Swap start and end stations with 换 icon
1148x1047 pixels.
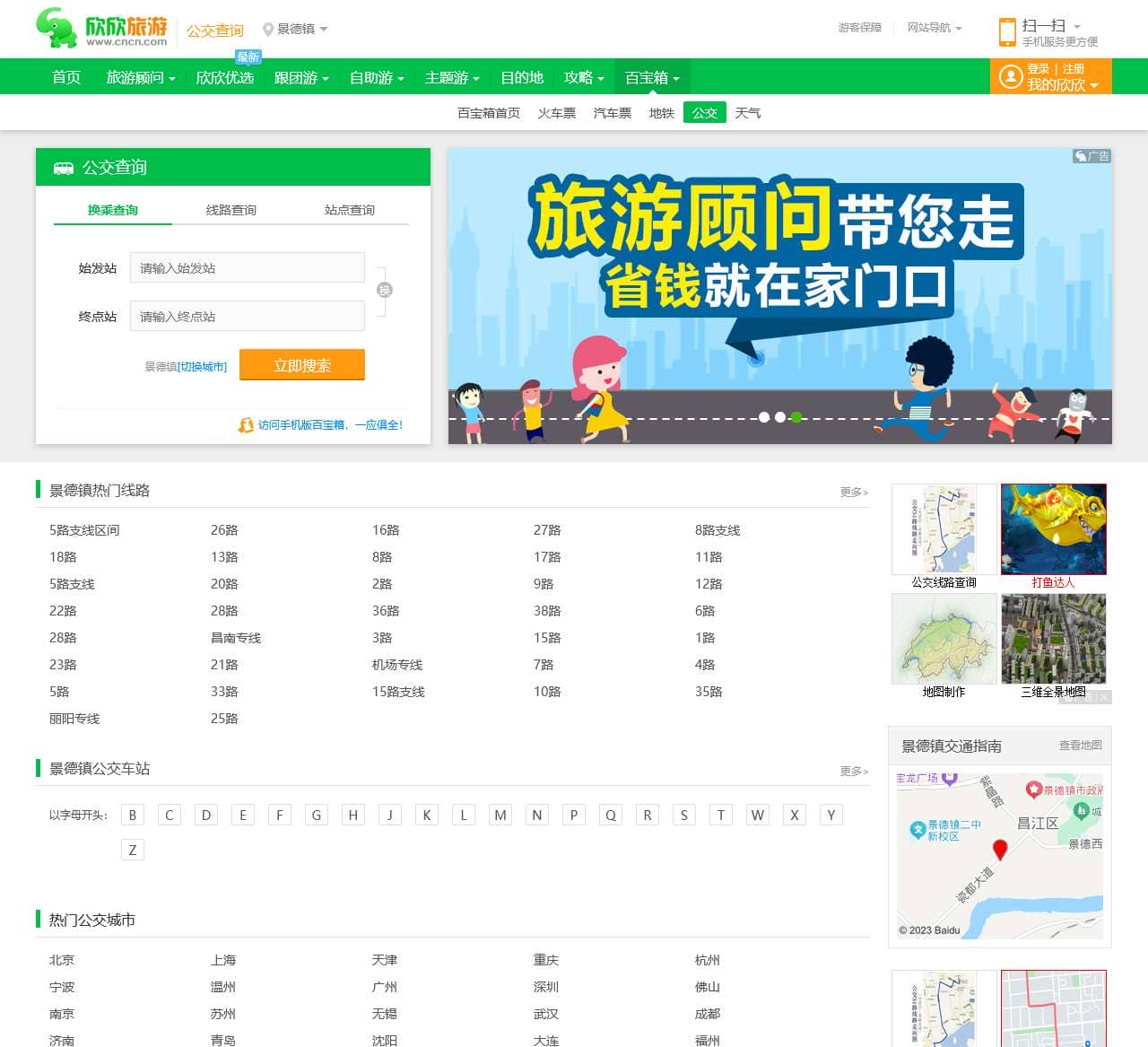[385, 290]
